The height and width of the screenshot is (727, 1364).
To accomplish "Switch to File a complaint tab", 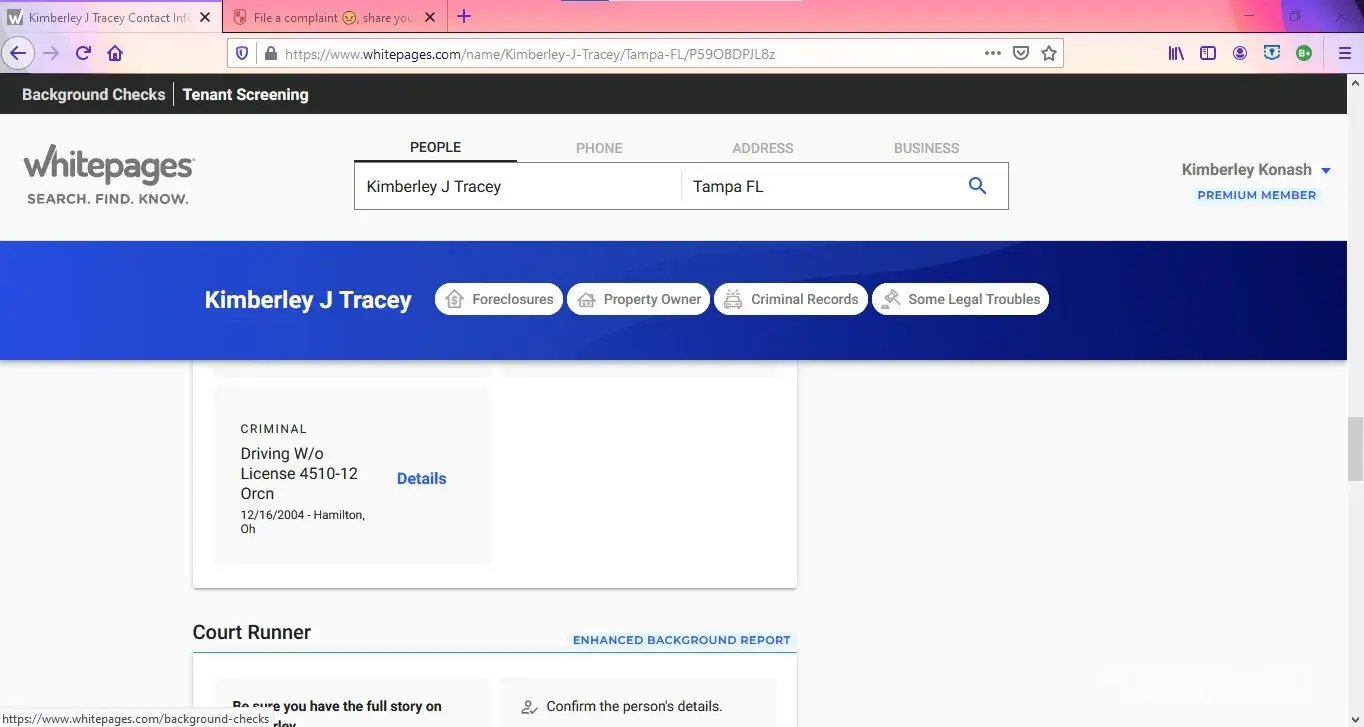I will 334,18.
